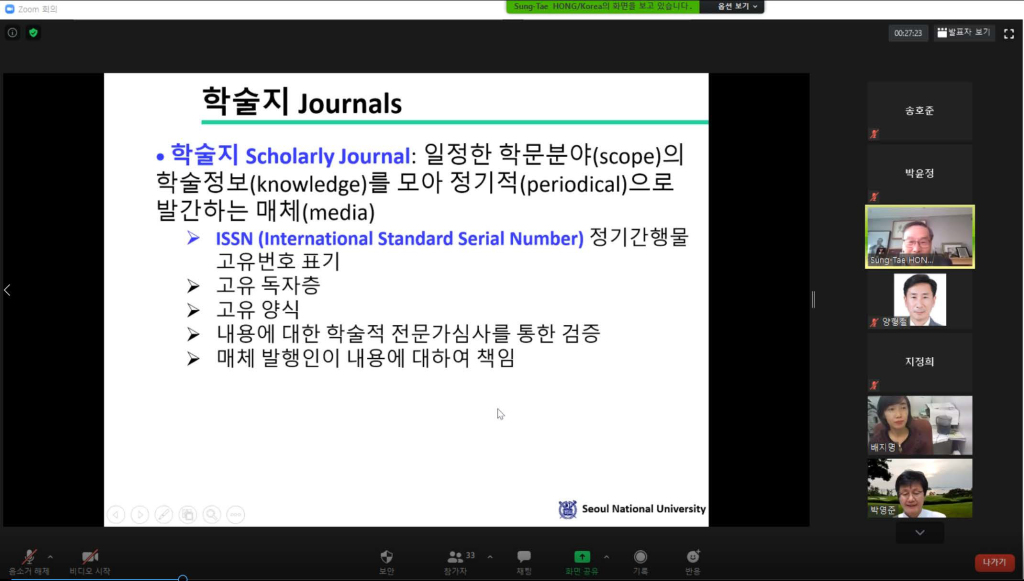Unmute microphone with the 음소거 해제 button
Viewport: 1024px width, 581px height.
(29, 560)
